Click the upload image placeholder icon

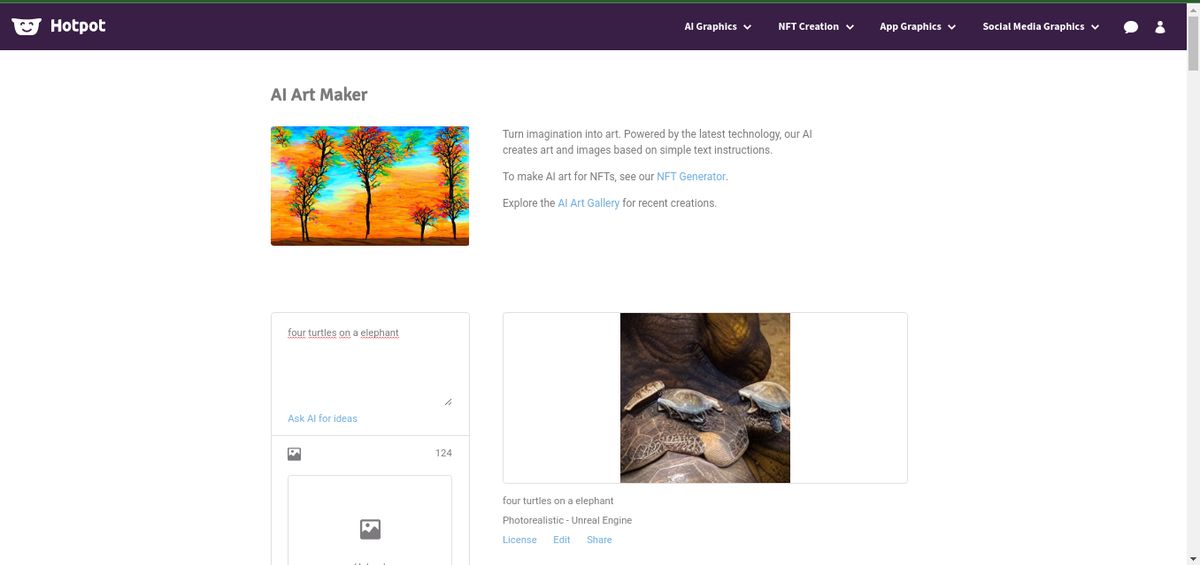click(x=370, y=529)
